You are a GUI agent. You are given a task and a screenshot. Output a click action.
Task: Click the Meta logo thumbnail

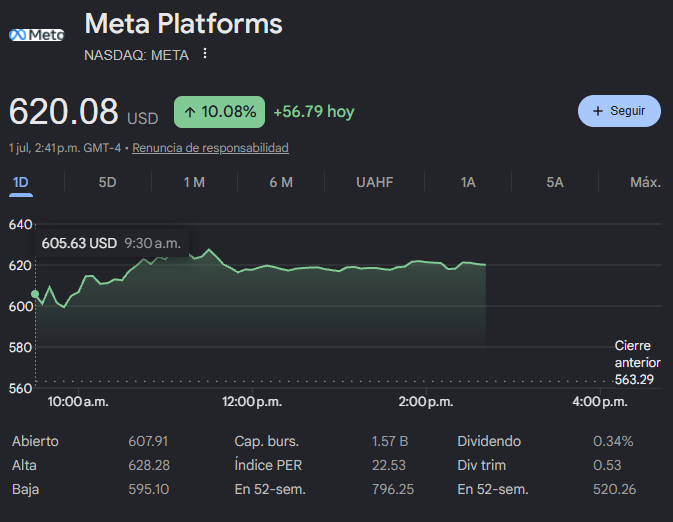pyautogui.click(x=36, y=35)
